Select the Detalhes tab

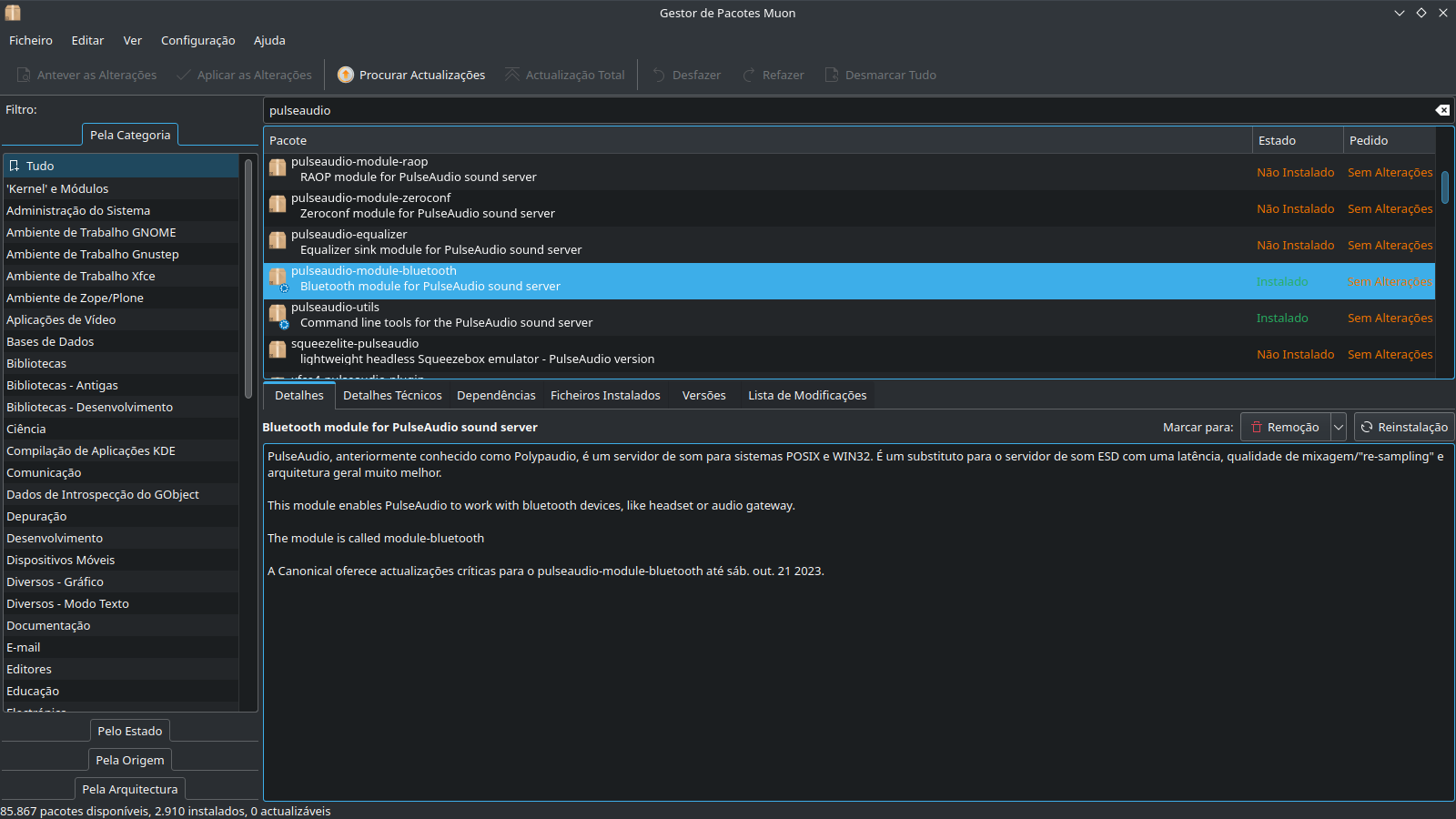tap(298, 395)
